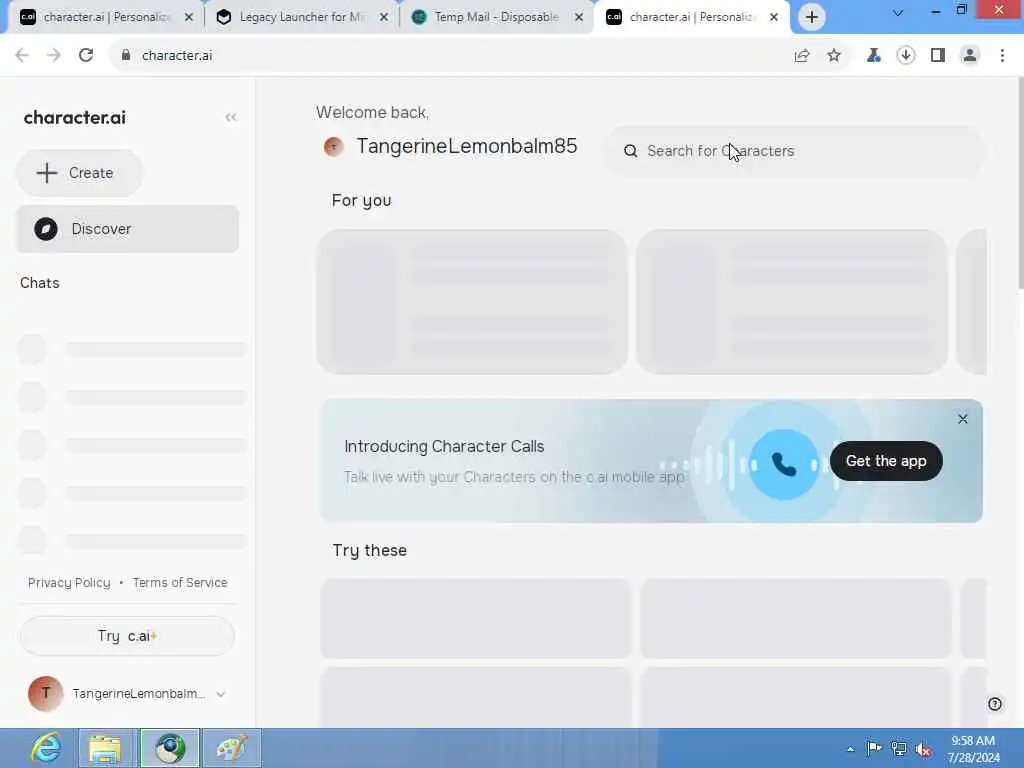The width and height of the screenshot is (1024, 768).
Task: Switch to the first character.ai tab
Action: [x=104, y=17]
